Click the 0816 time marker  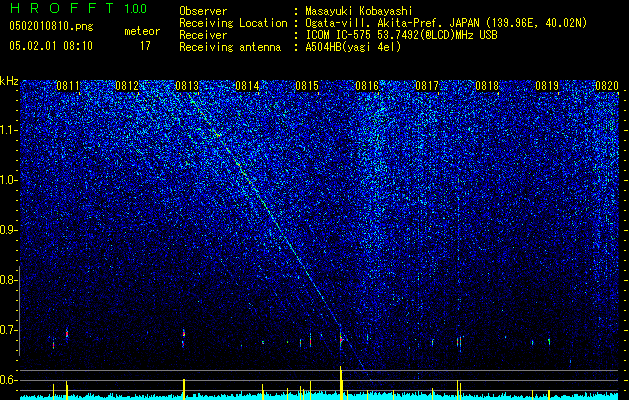[367, 86]
